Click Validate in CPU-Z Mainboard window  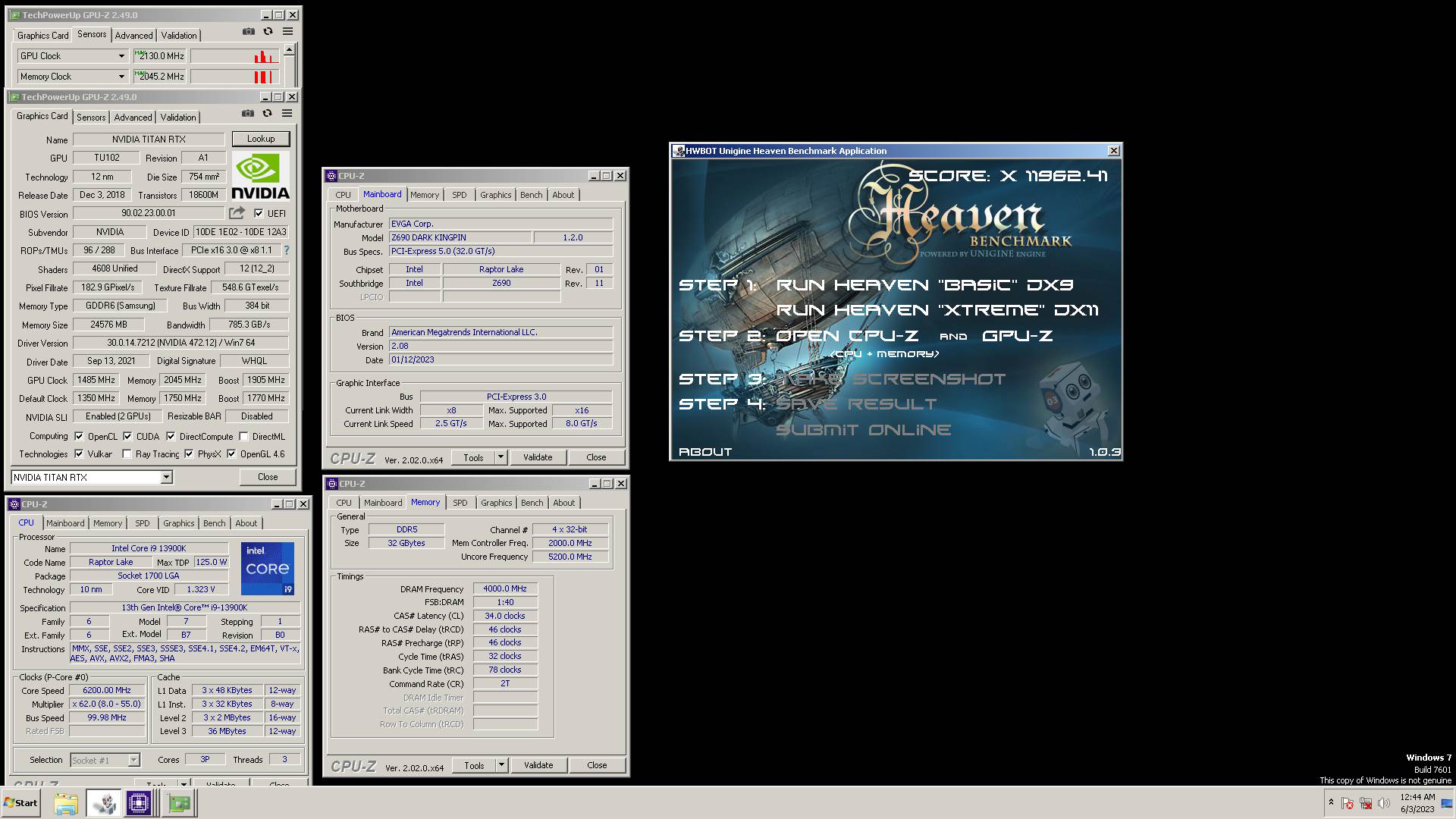tap(538, 457)
